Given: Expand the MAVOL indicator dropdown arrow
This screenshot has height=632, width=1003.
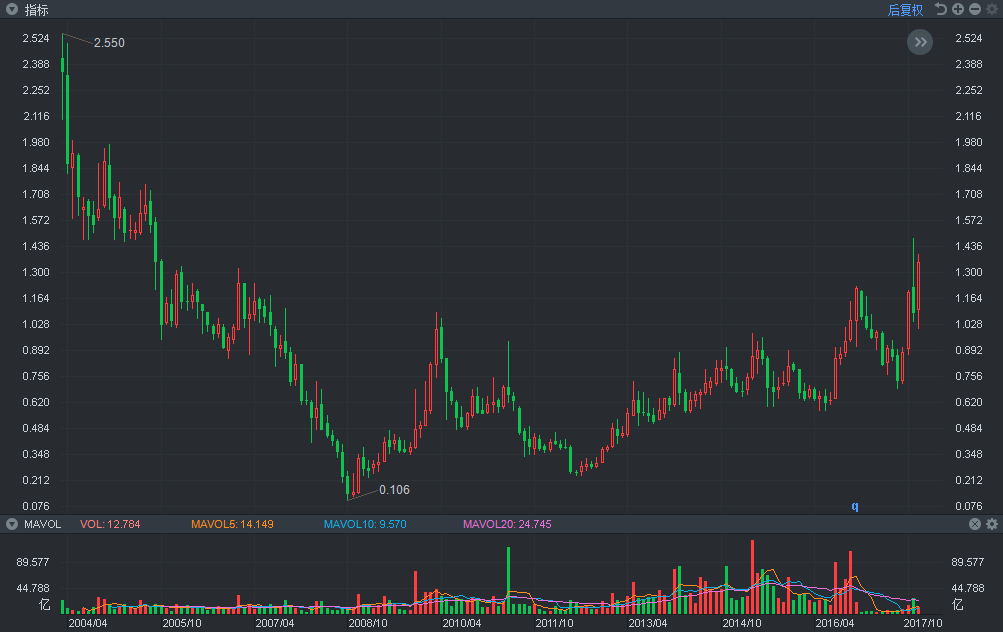Looking at the screenshot, I should (12, 524).
